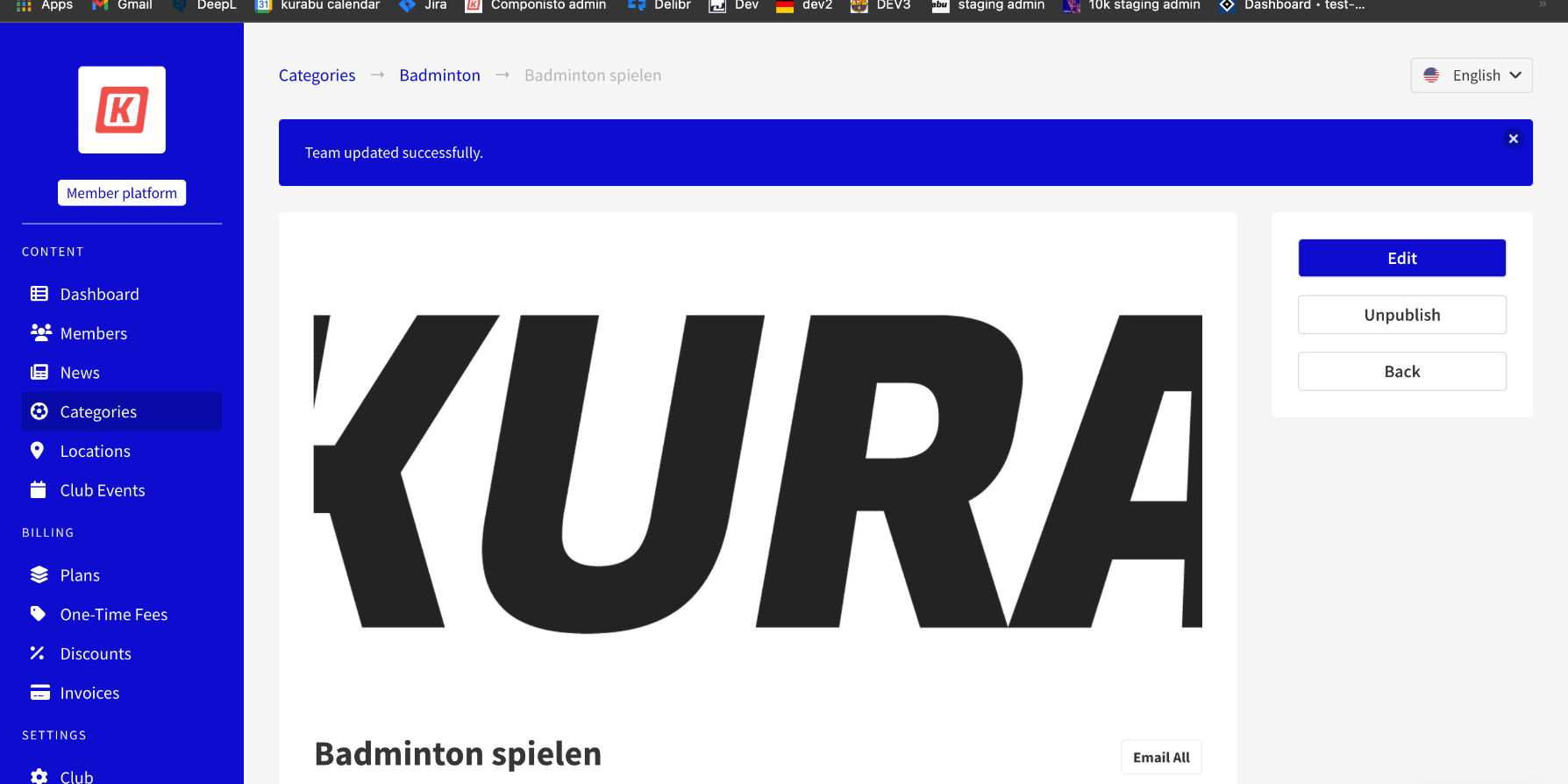Click the Invoices card icon
This screenshot has height=784, width=1568.
40,693
